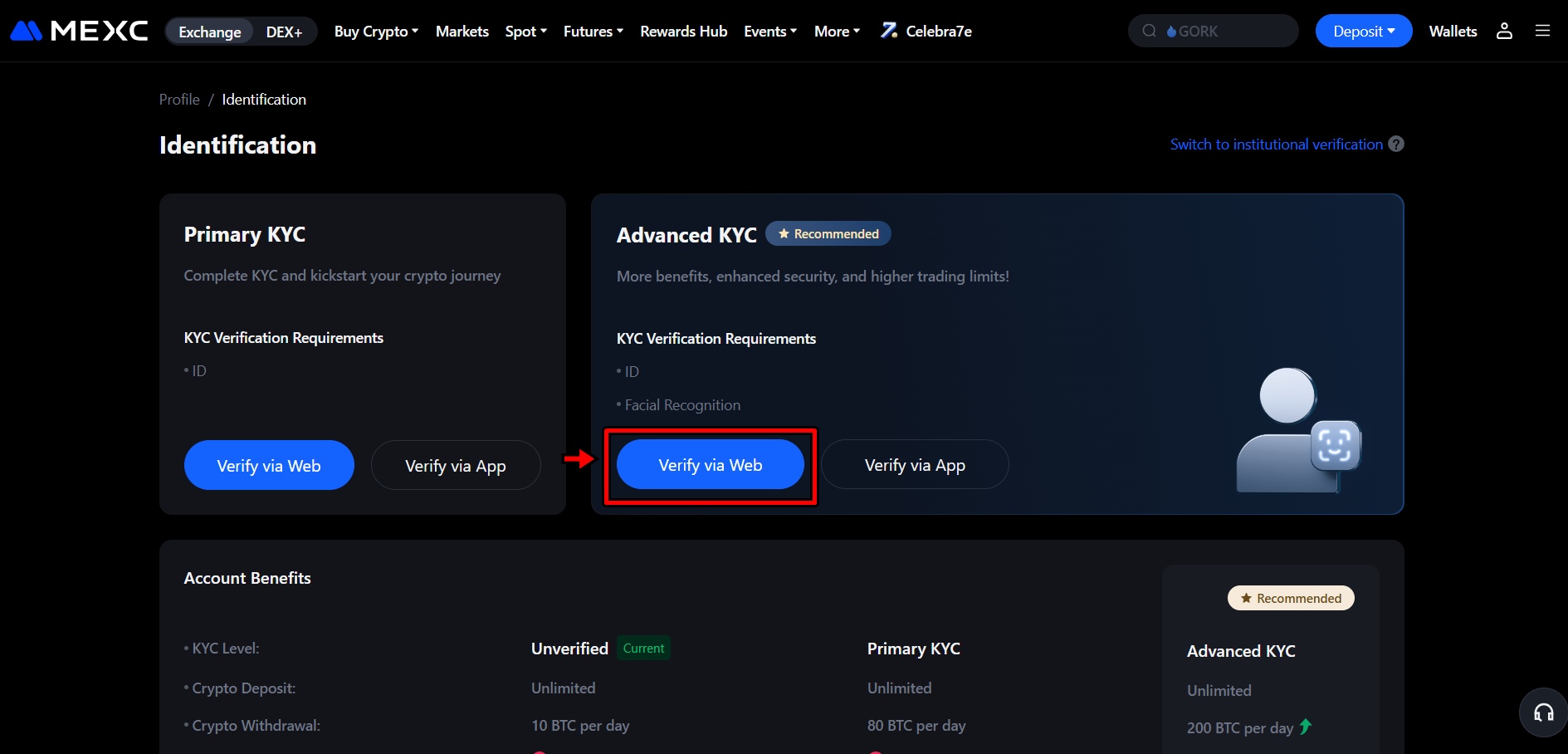Open the search bar with the magnifier icon
This screenshot has height=754, width=1568.
[1149, 30]
